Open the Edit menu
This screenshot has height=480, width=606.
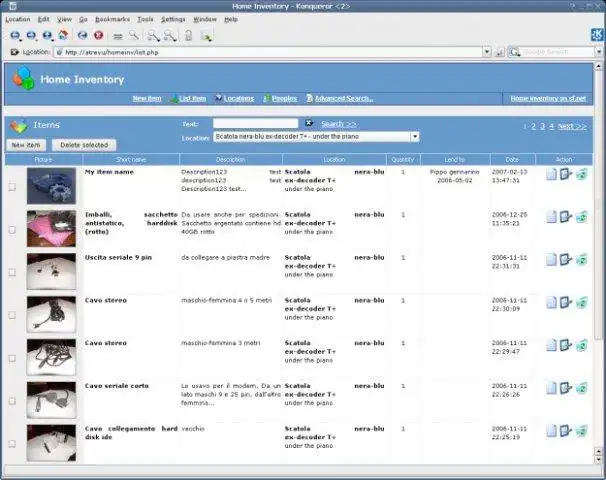pos(43,19)
